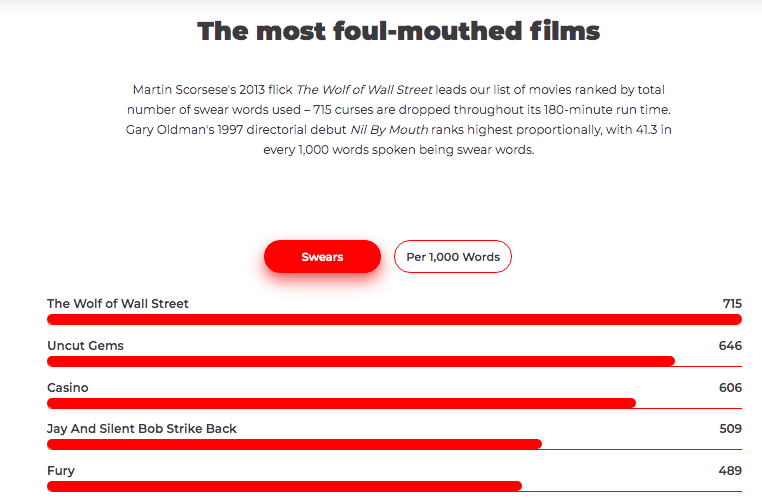Click the Wolf of Wall Street bar

coord(394,319)
